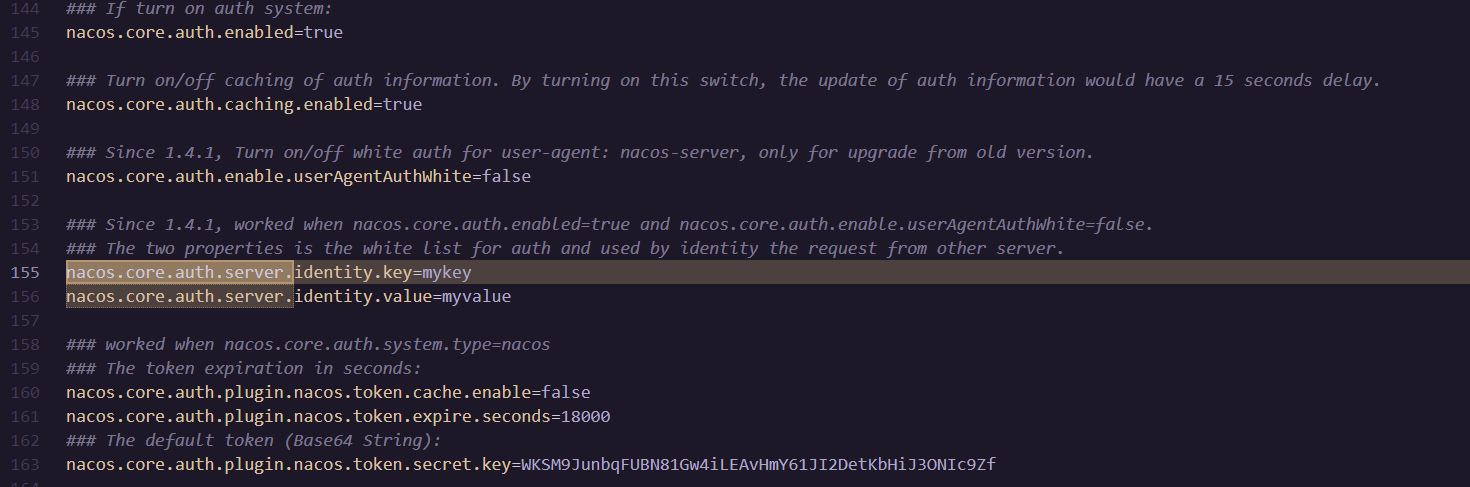The width and height of the screenshot is (1470, 487).
Task: Click line number 151 in the gutter
Action: 26,176
